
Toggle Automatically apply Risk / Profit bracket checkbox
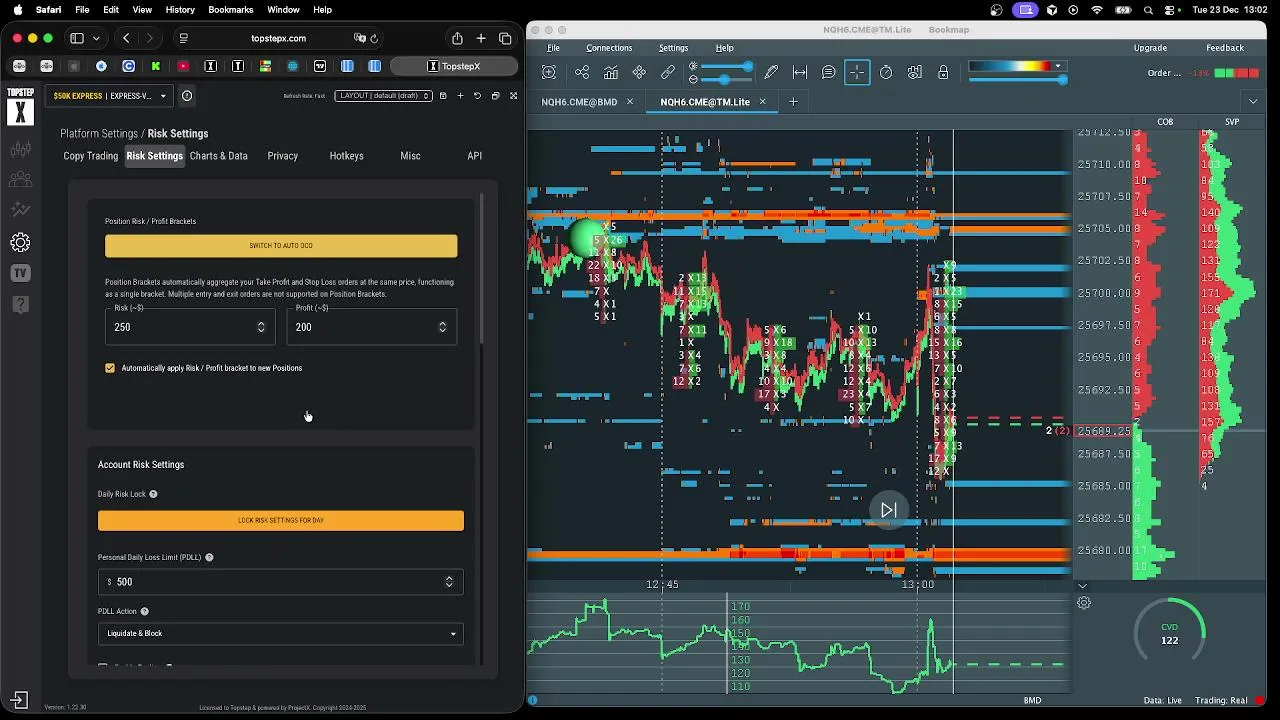(110, 368)
